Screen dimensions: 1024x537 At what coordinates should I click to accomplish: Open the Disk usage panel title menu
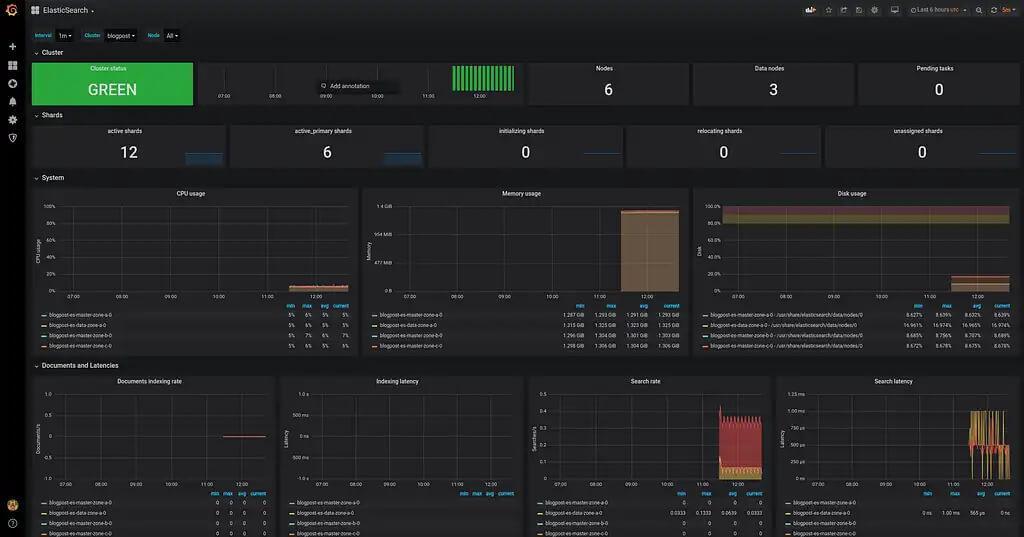[852, 193]
